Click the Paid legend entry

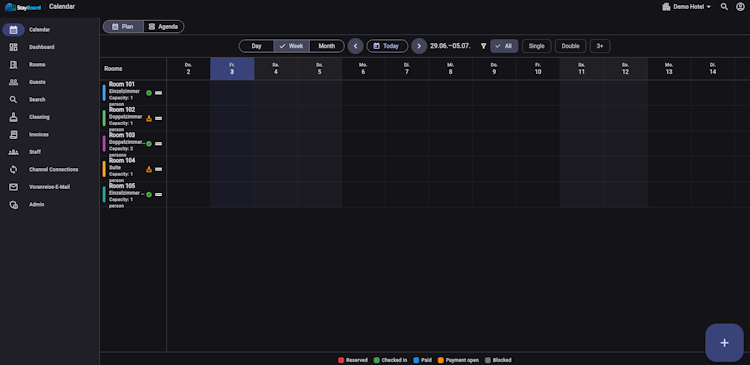(422, 360)
